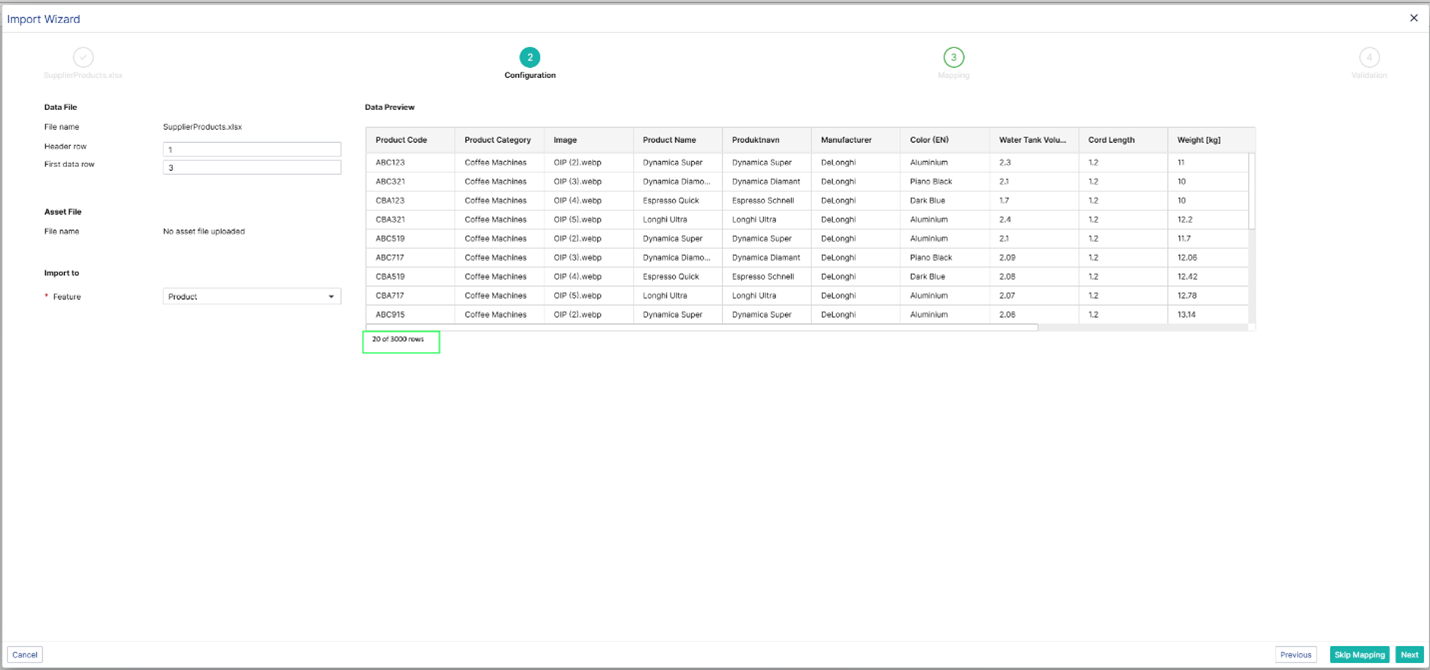The height and width of the screenshot is (670, 1430).
Task: Click Dark Blue color in CBA123 row
Action: 944,201
